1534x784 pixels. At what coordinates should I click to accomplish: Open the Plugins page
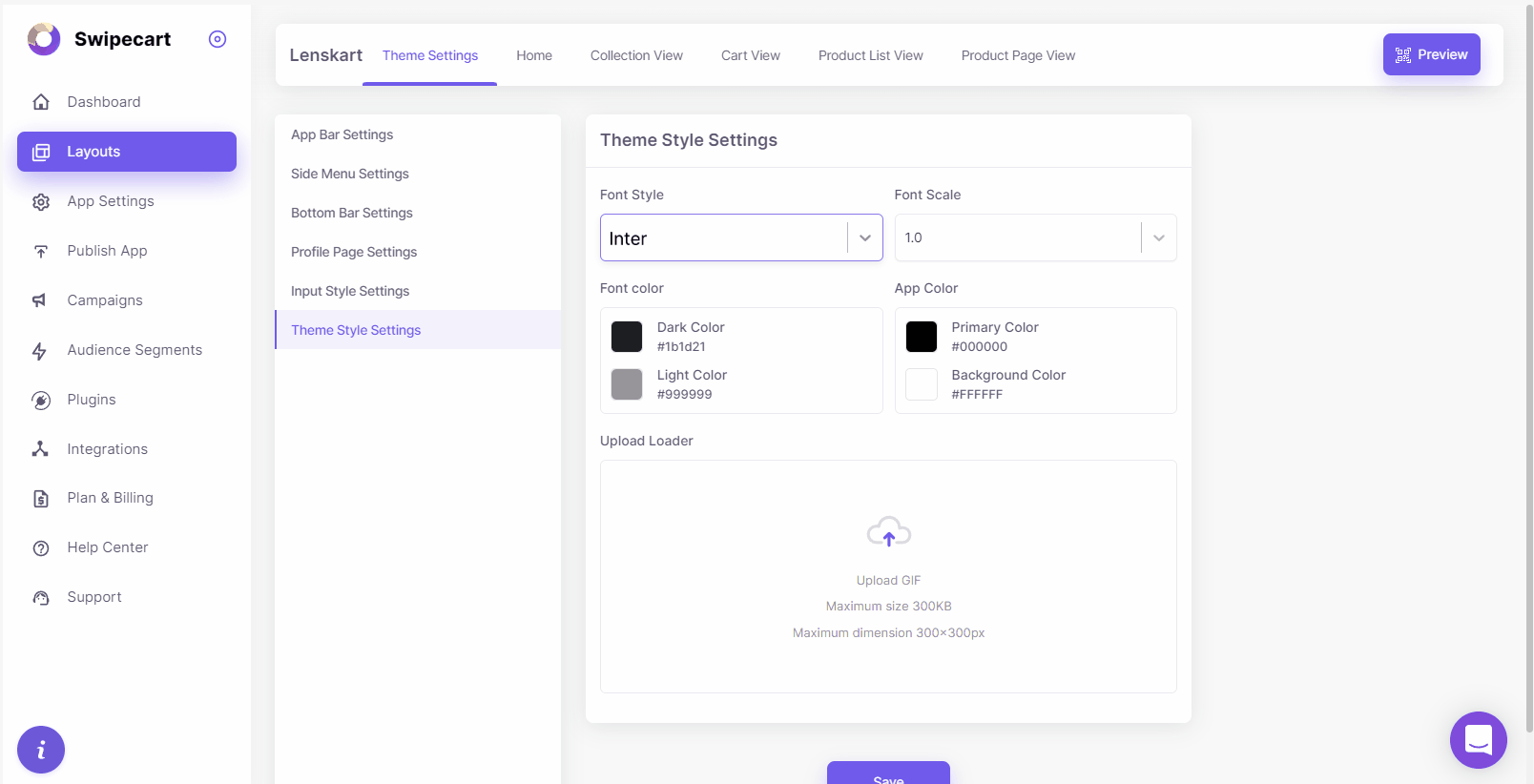[127, 400]
